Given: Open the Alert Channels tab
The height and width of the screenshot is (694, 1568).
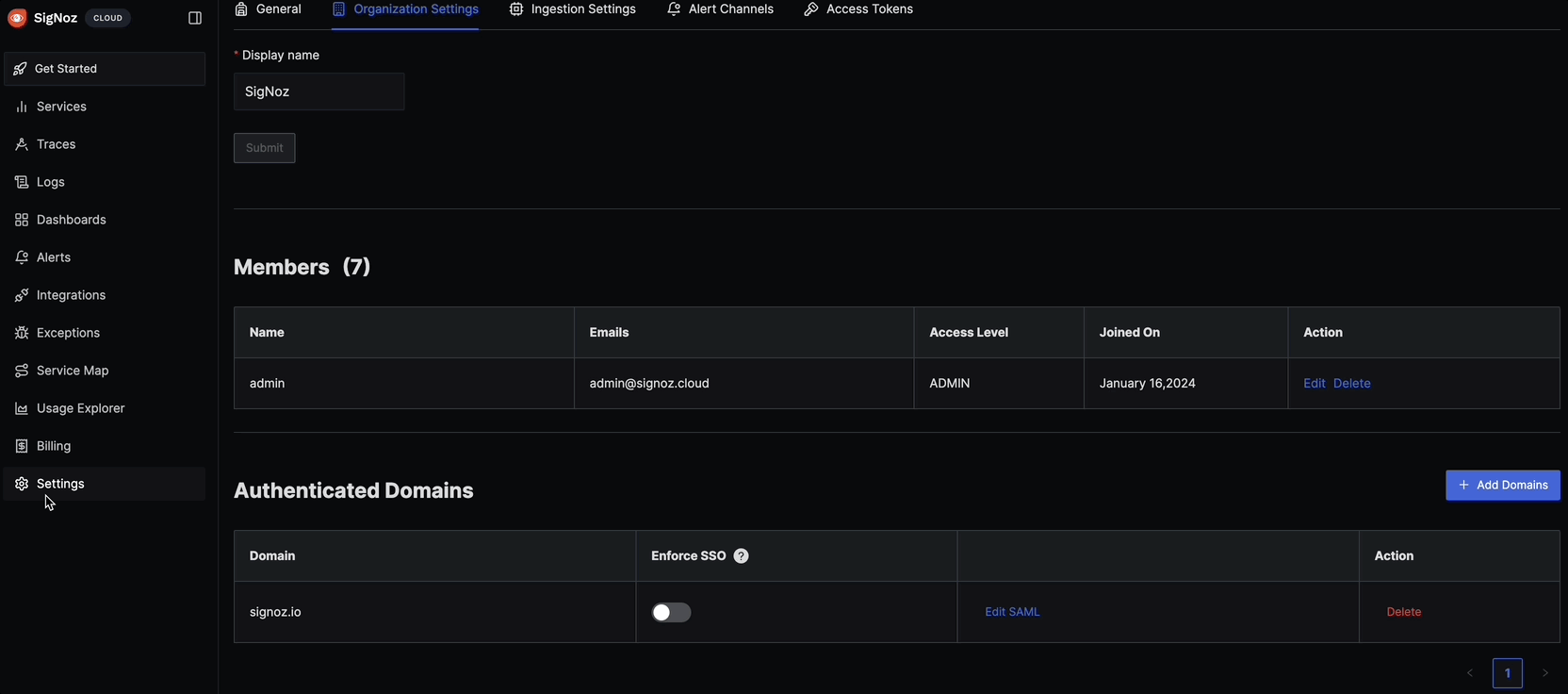Looking at the screenshot, I should 721,9.
